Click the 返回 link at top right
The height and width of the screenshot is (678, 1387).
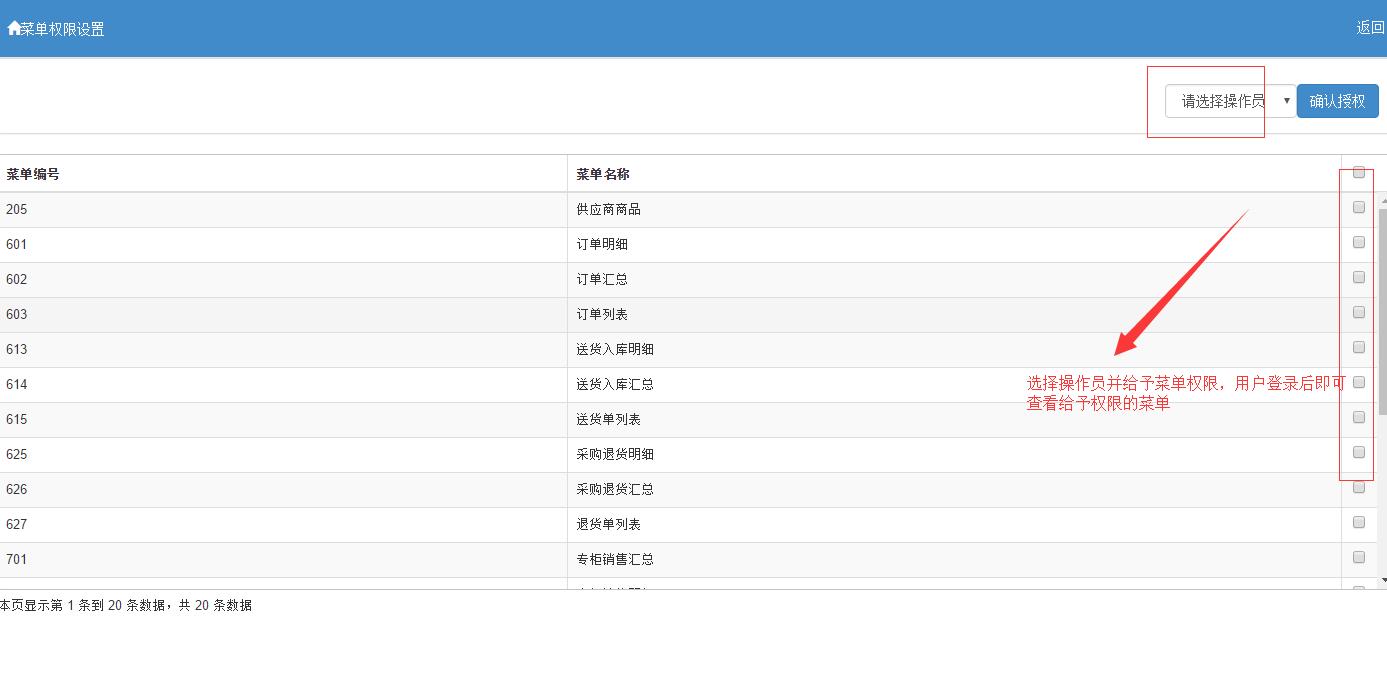pyautogui.click(x=1370, y=28)
